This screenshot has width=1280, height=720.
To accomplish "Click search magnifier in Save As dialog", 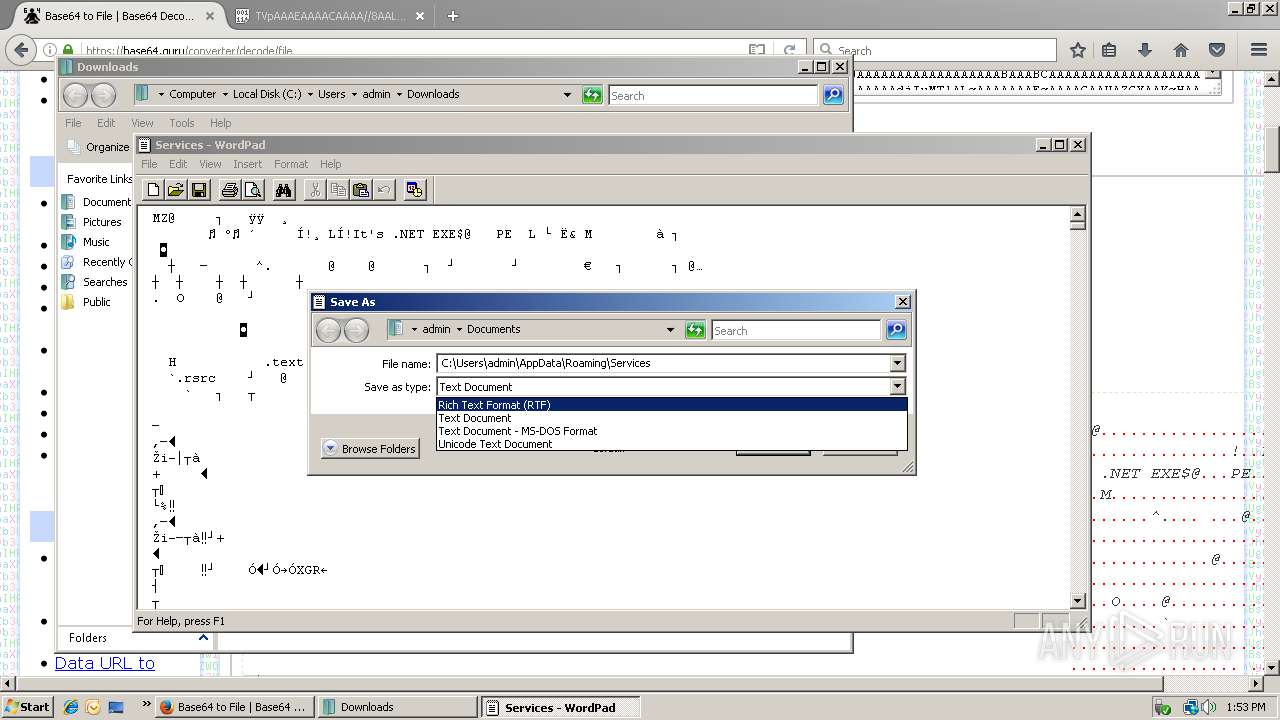I will [896, 330].
